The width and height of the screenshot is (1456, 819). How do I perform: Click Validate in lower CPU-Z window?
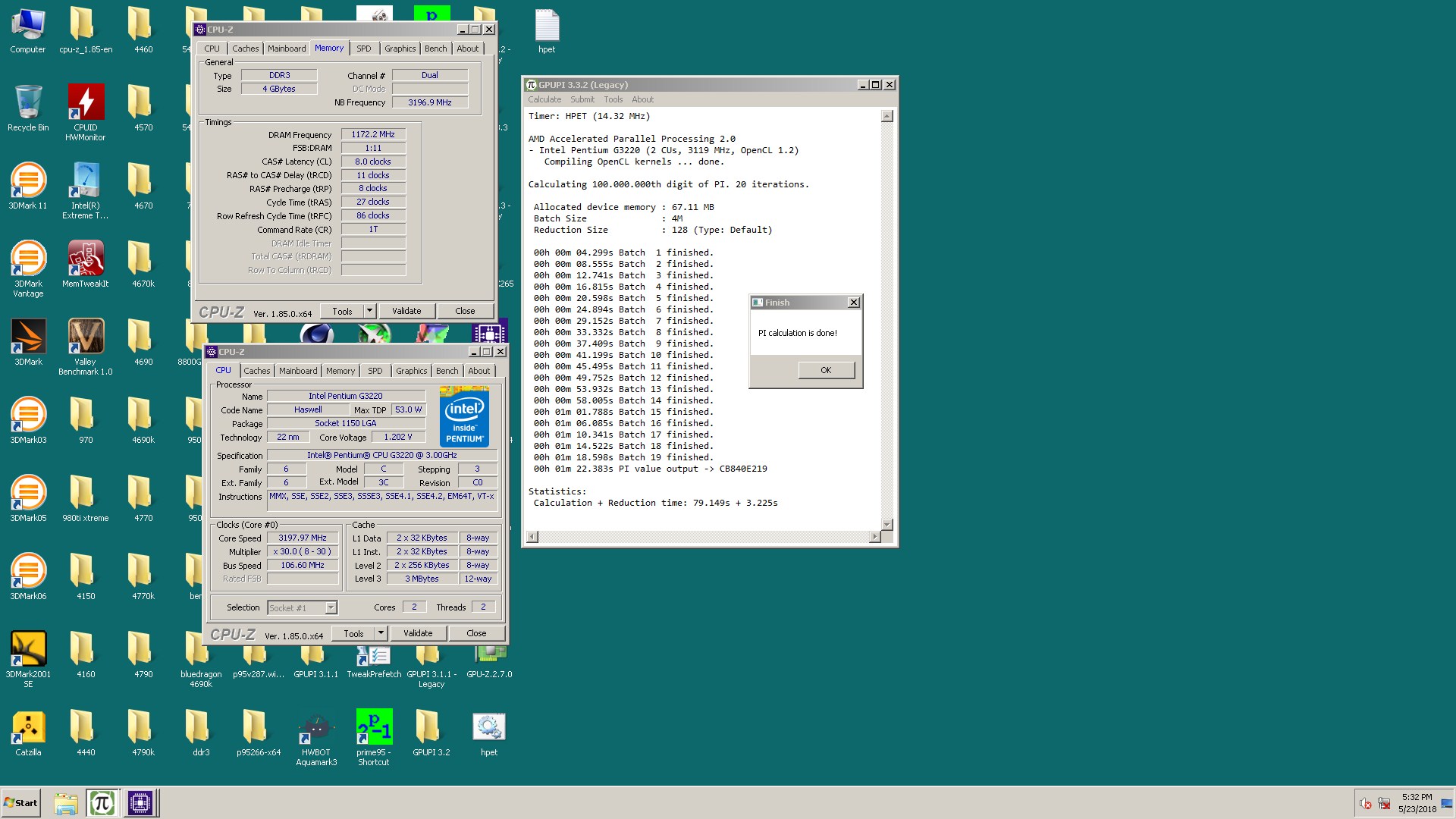[x=418, y=633]
